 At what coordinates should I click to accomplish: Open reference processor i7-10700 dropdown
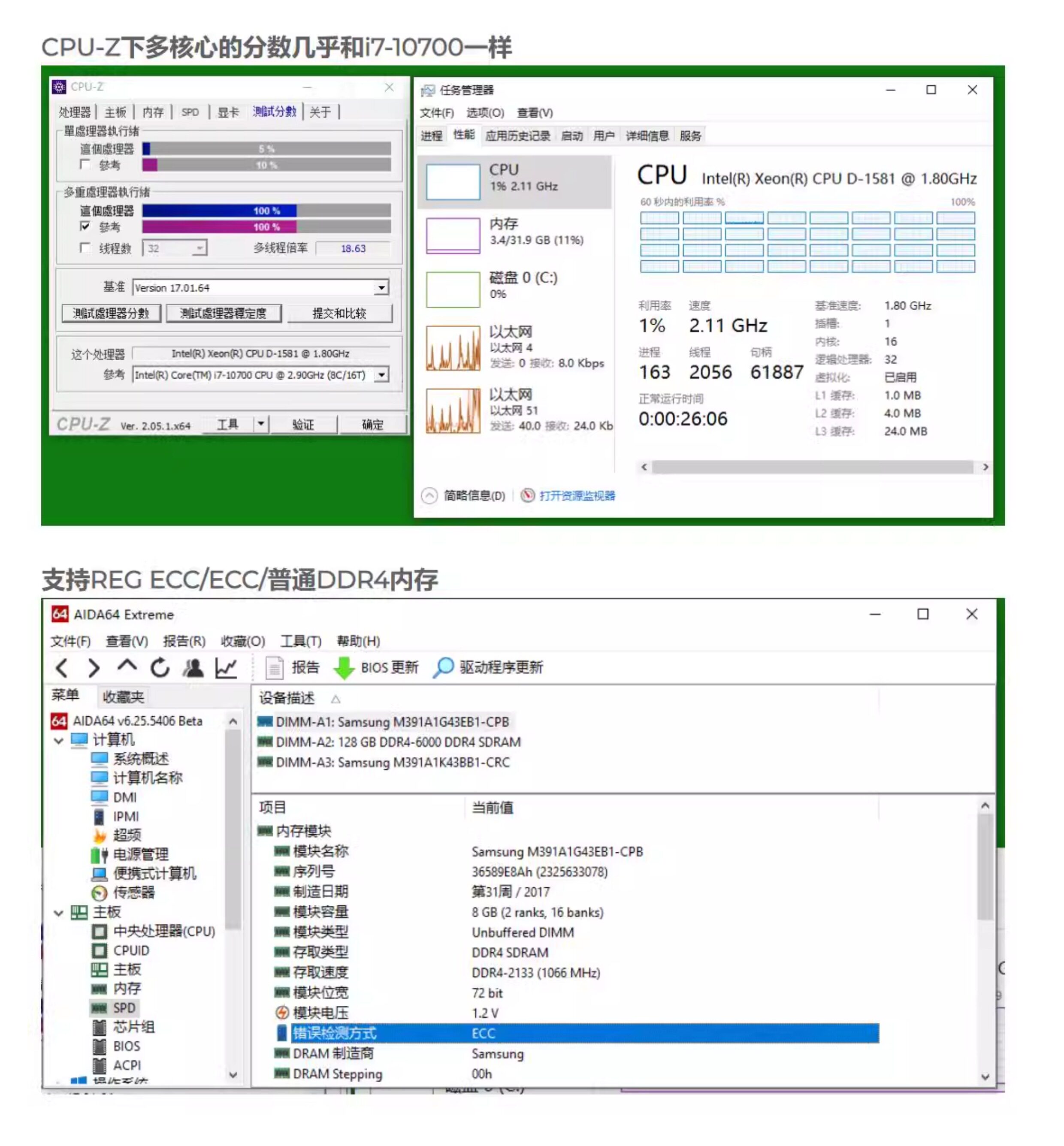tap(381, 375)
